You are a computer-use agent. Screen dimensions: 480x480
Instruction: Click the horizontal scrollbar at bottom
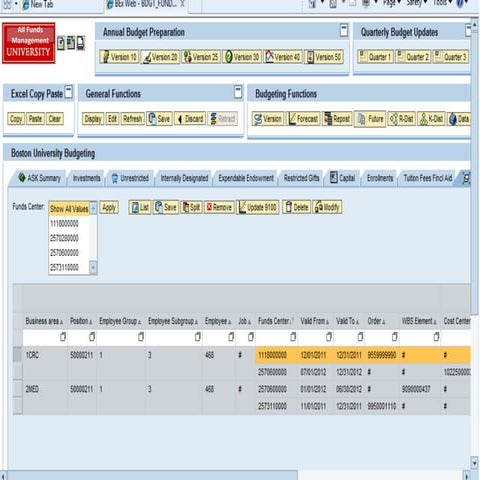coord(152,475)
